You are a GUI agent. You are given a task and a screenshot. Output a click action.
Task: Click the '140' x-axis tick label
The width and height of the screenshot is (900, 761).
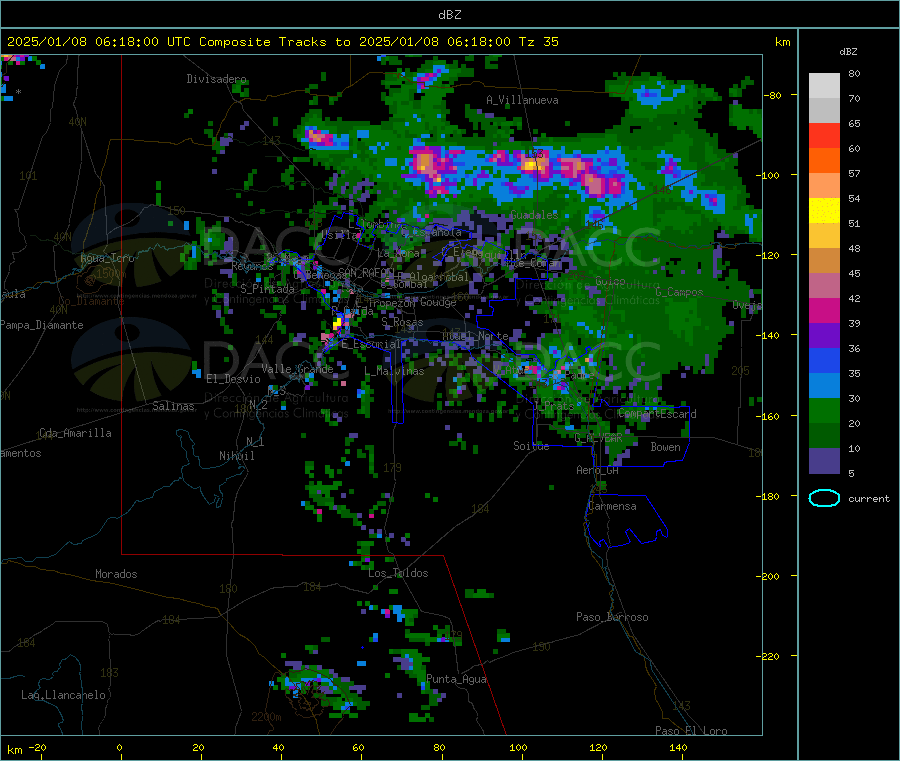coord(678,747)
